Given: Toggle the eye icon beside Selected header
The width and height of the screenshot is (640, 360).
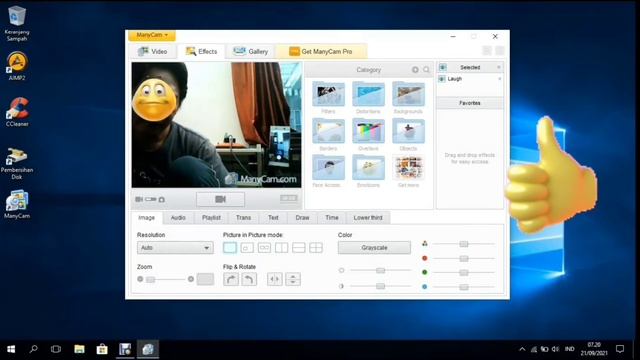Looking at the screenshot, I should tap(443, 67).
